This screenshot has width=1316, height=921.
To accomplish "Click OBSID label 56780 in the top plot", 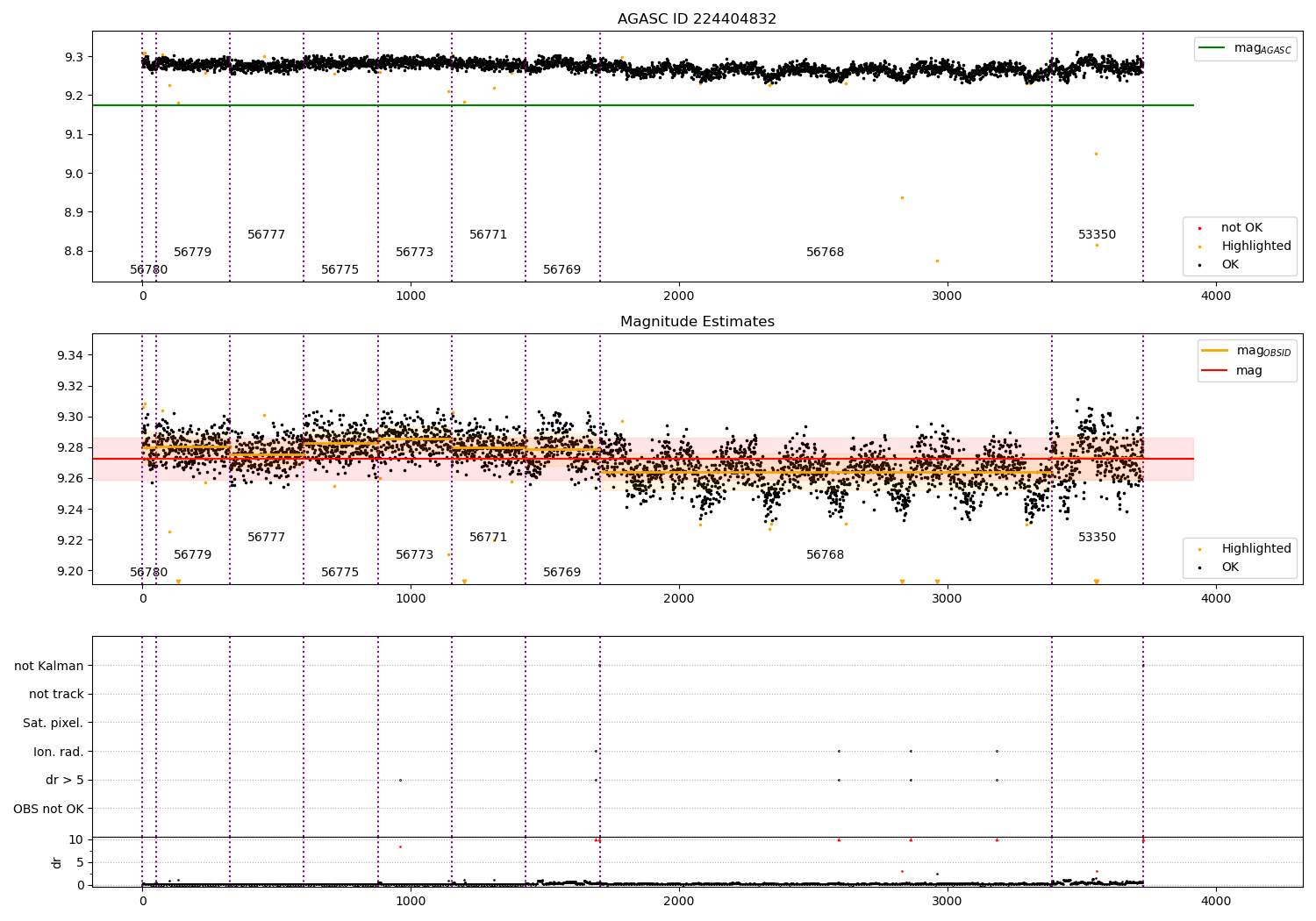I will pyautogui.click(x=148, y=269).
